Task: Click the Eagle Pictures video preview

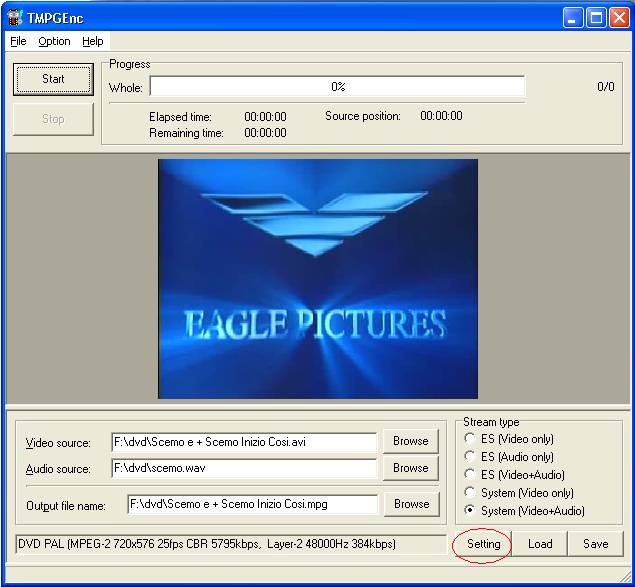Action: [318, 279]
